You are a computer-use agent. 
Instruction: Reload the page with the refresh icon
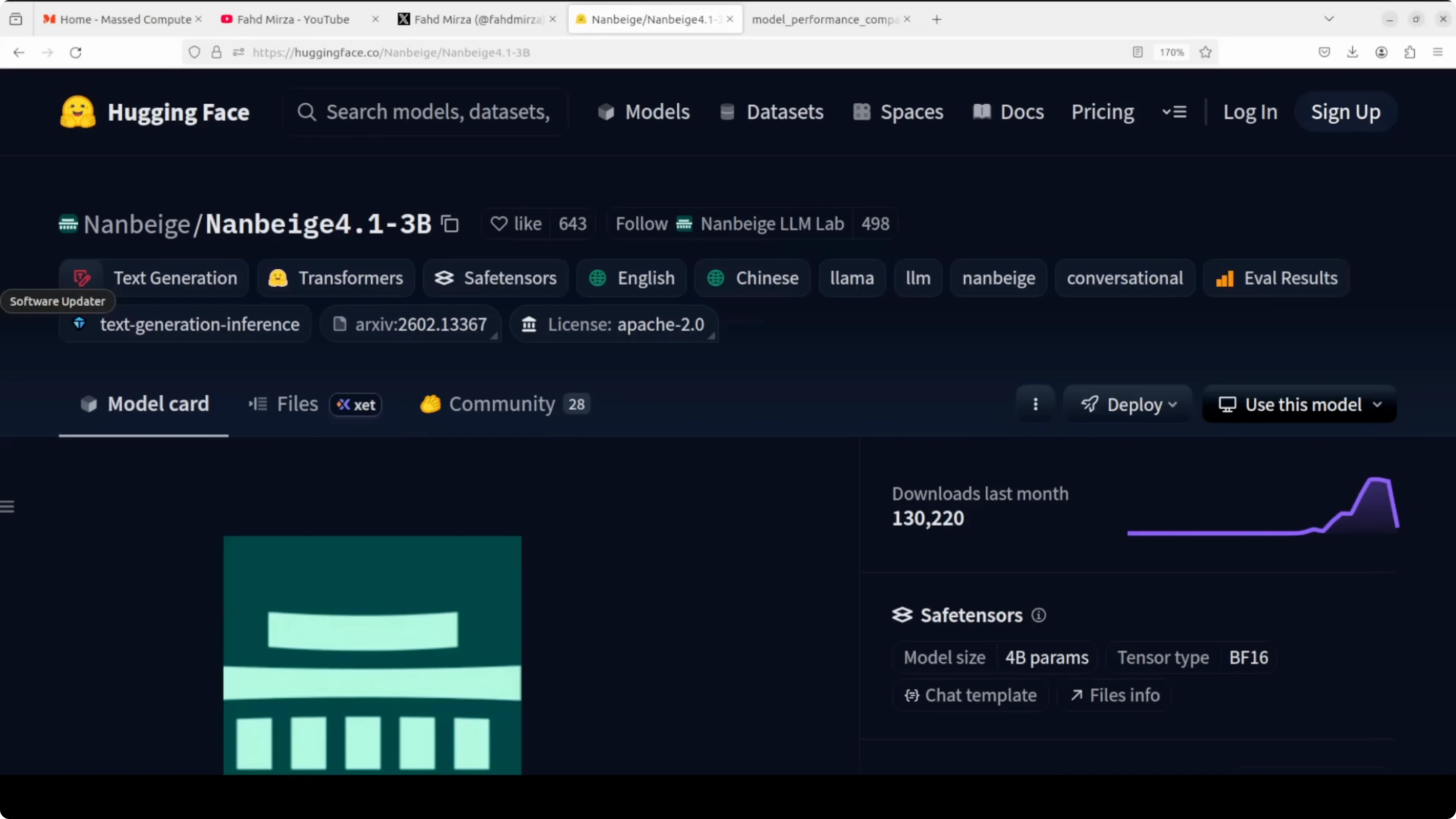pyautogui.click(x=76, y=52)
